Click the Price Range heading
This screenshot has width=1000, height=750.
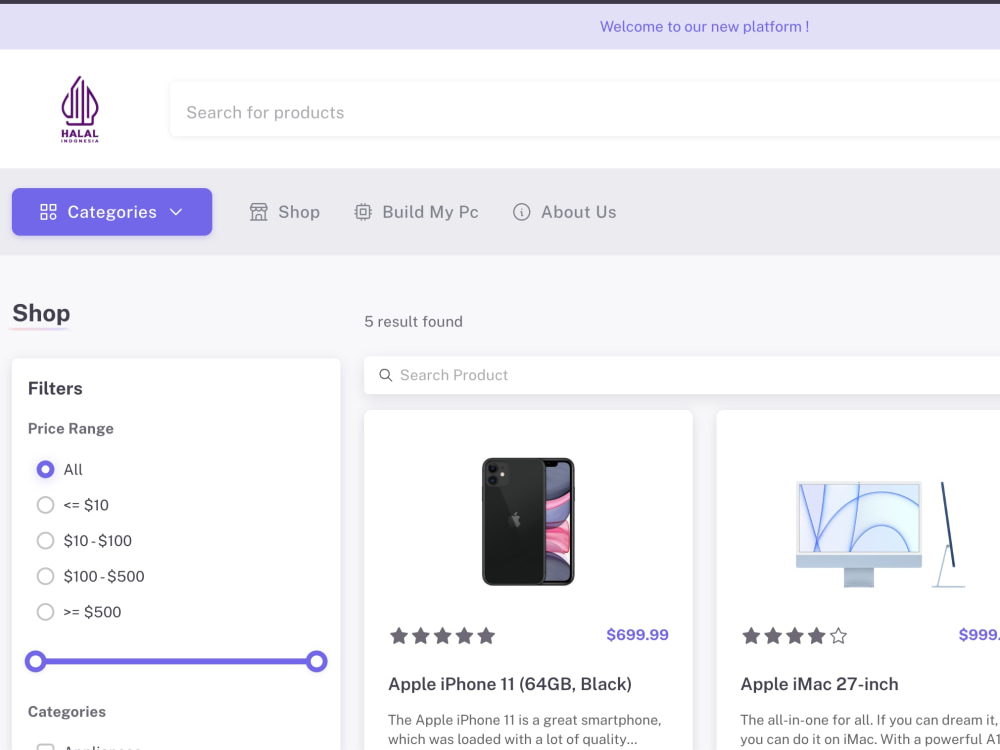(x=71, y=429)
